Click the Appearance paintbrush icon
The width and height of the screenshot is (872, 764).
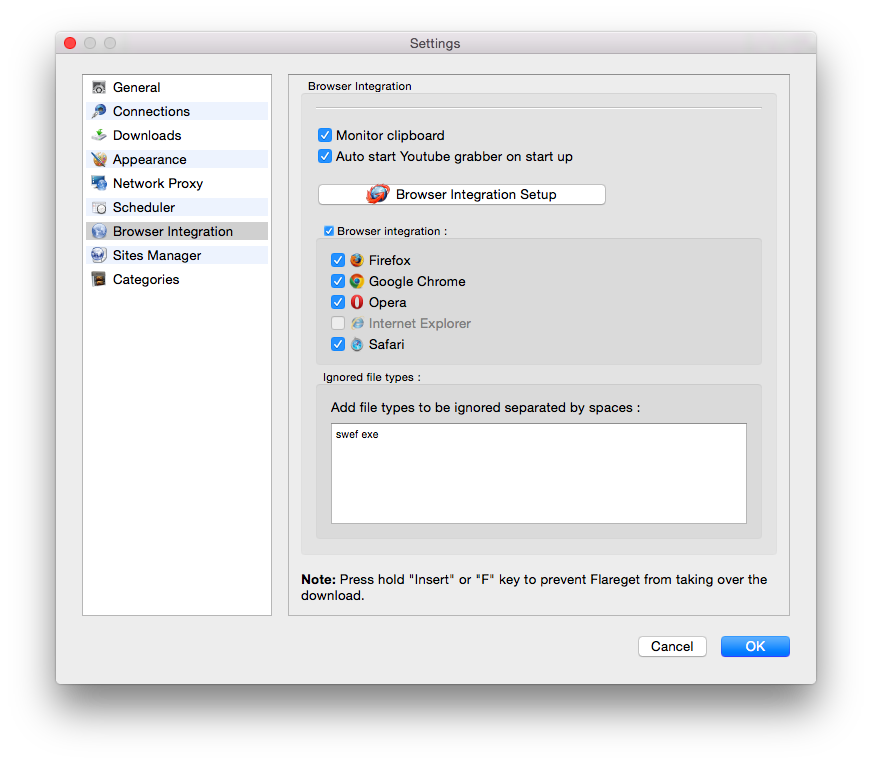98,159
